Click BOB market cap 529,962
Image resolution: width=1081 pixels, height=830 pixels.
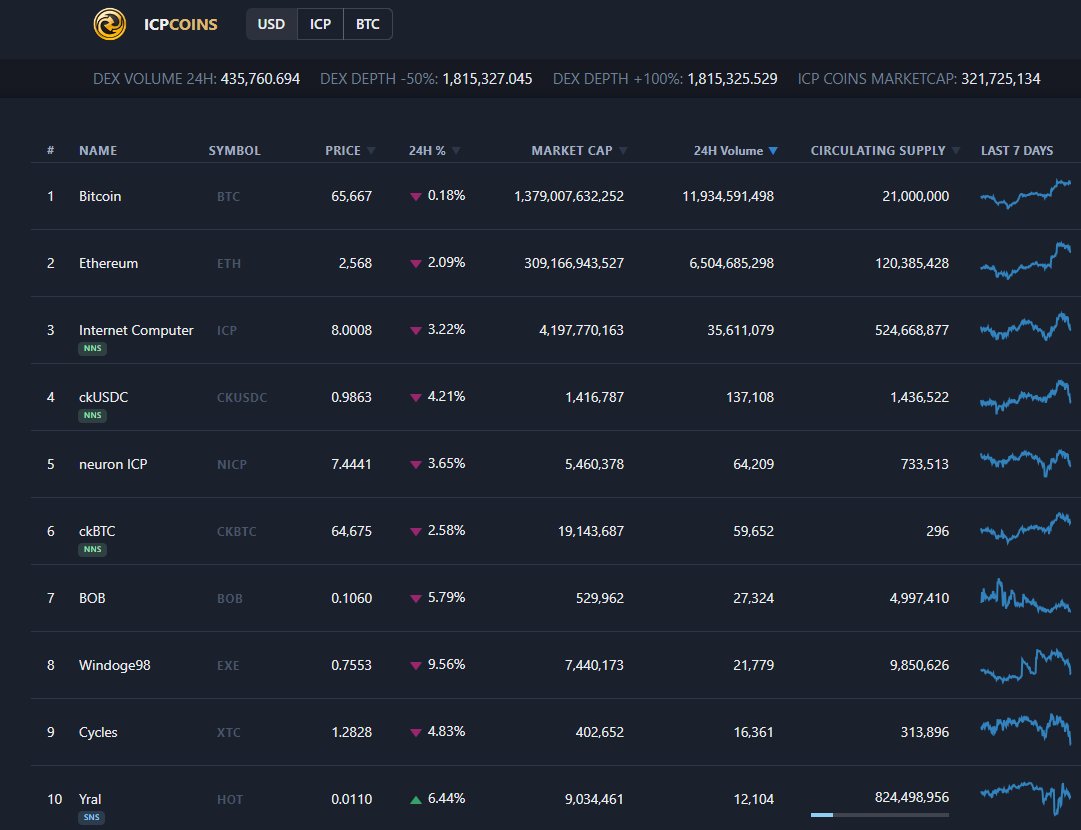[x=600, y=598]
